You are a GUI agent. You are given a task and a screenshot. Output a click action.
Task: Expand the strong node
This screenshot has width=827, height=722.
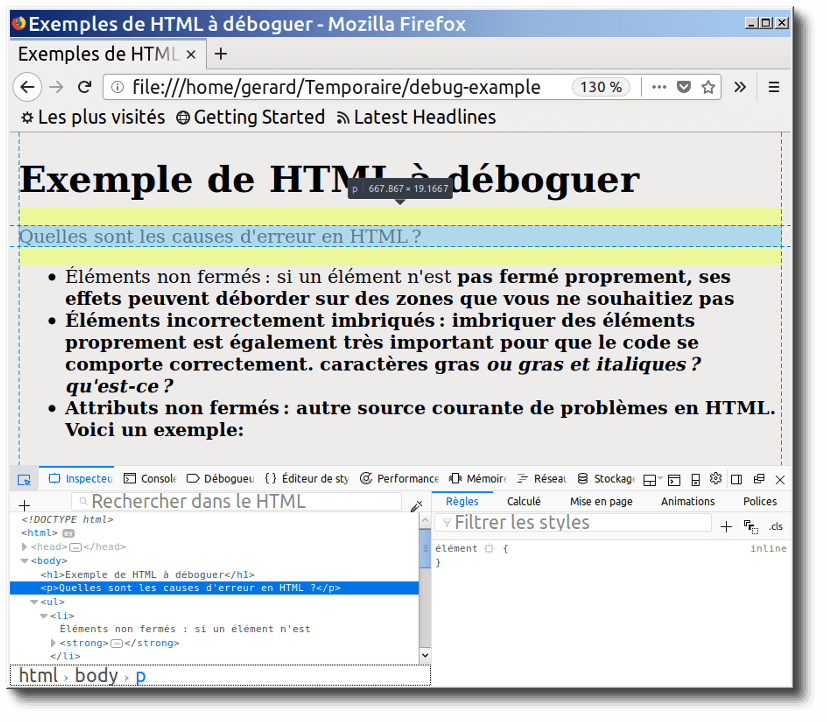tap(53, 643)
